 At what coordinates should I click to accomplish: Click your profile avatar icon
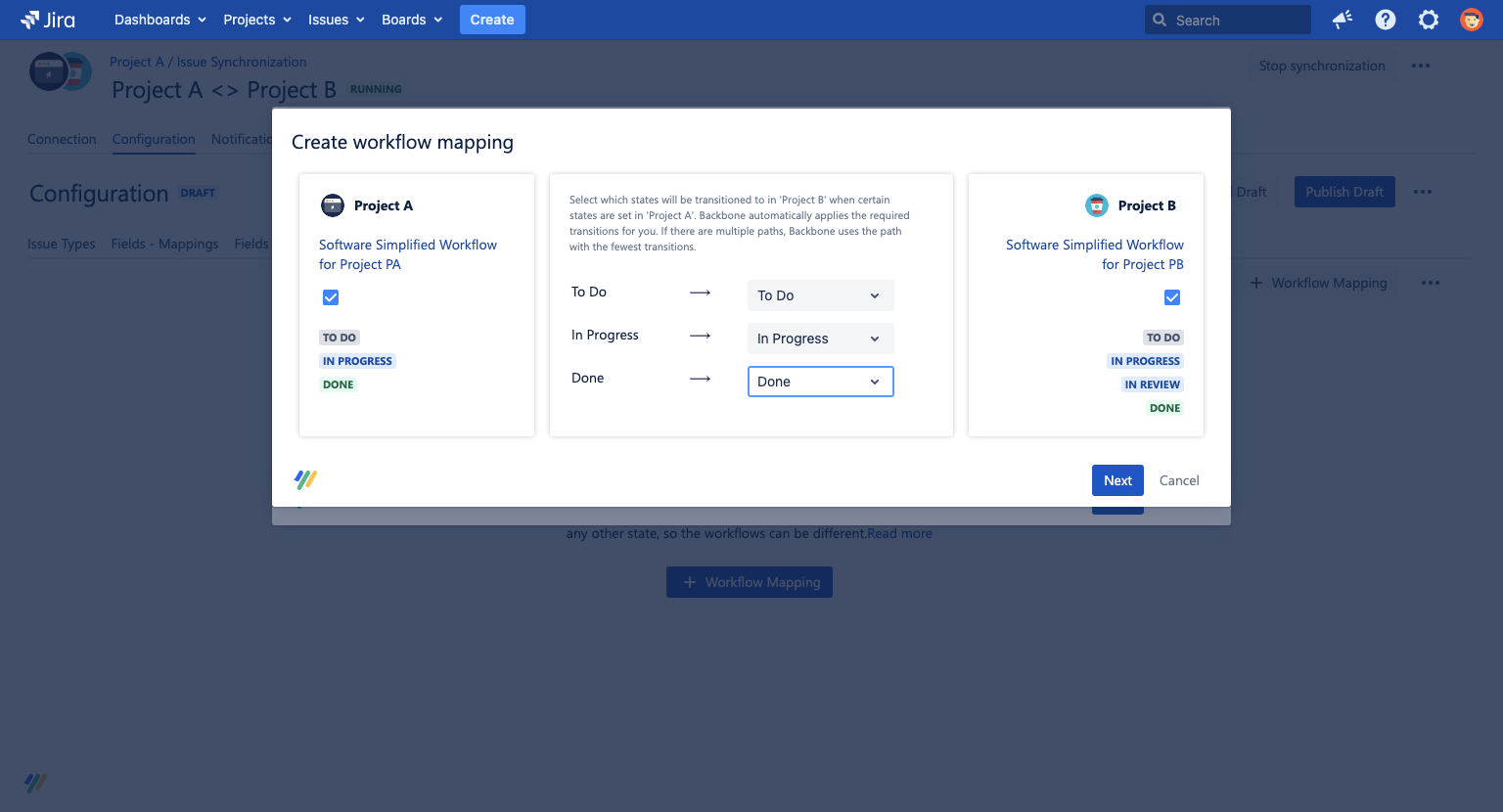pyautogui.click(x=1471, y=19)
